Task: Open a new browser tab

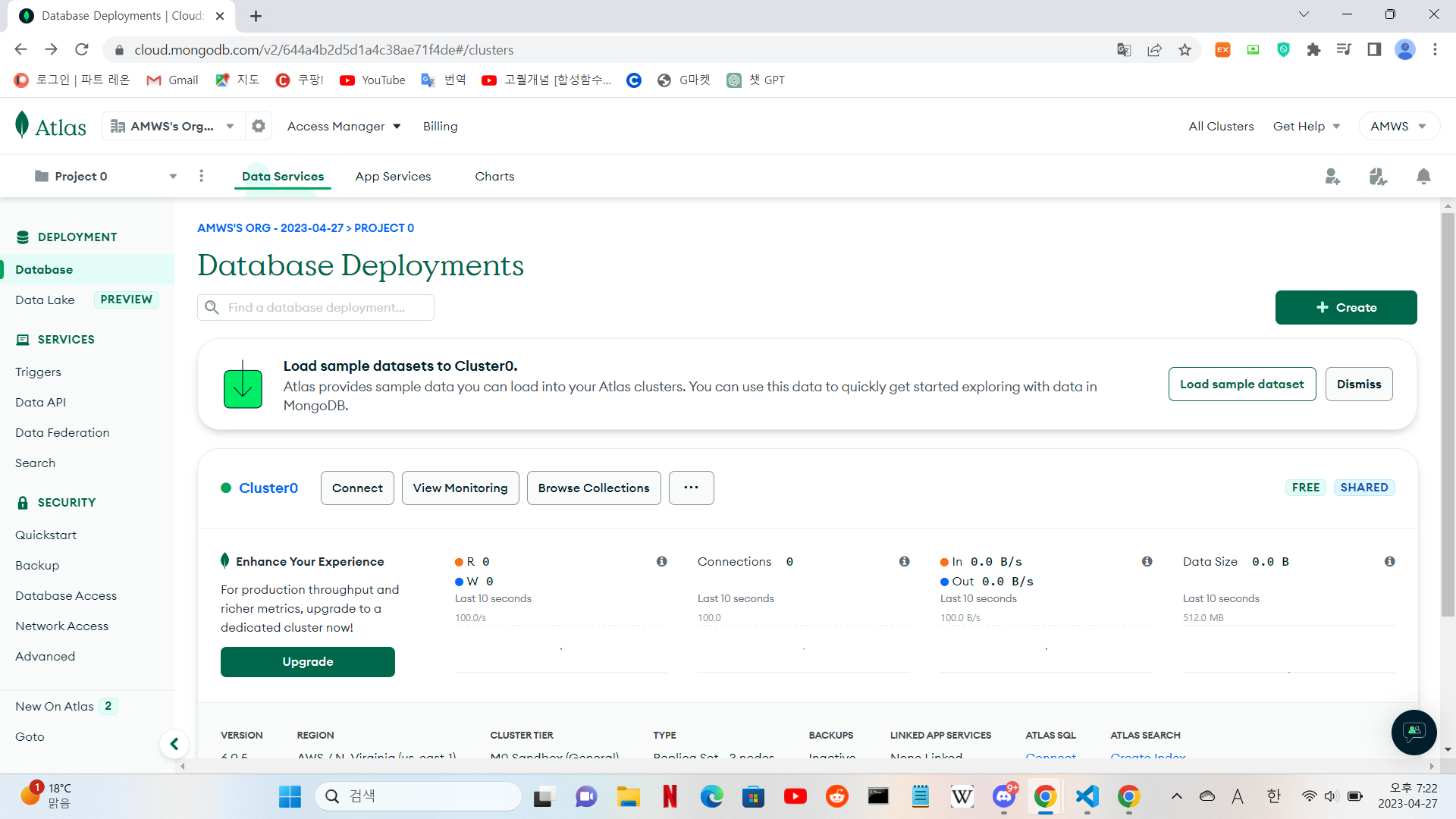Action: point(256,16)
